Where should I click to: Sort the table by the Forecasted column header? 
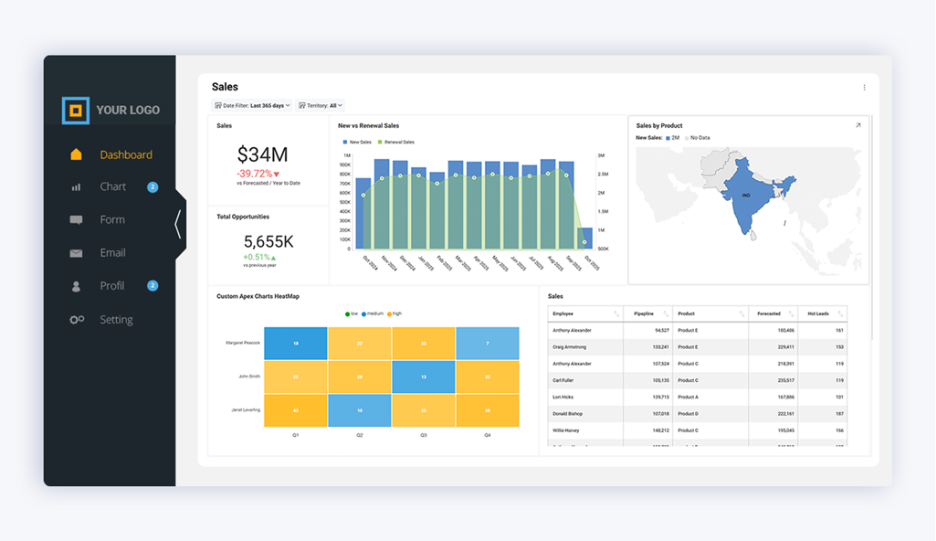pyautogui.click(x=769, y=314)
